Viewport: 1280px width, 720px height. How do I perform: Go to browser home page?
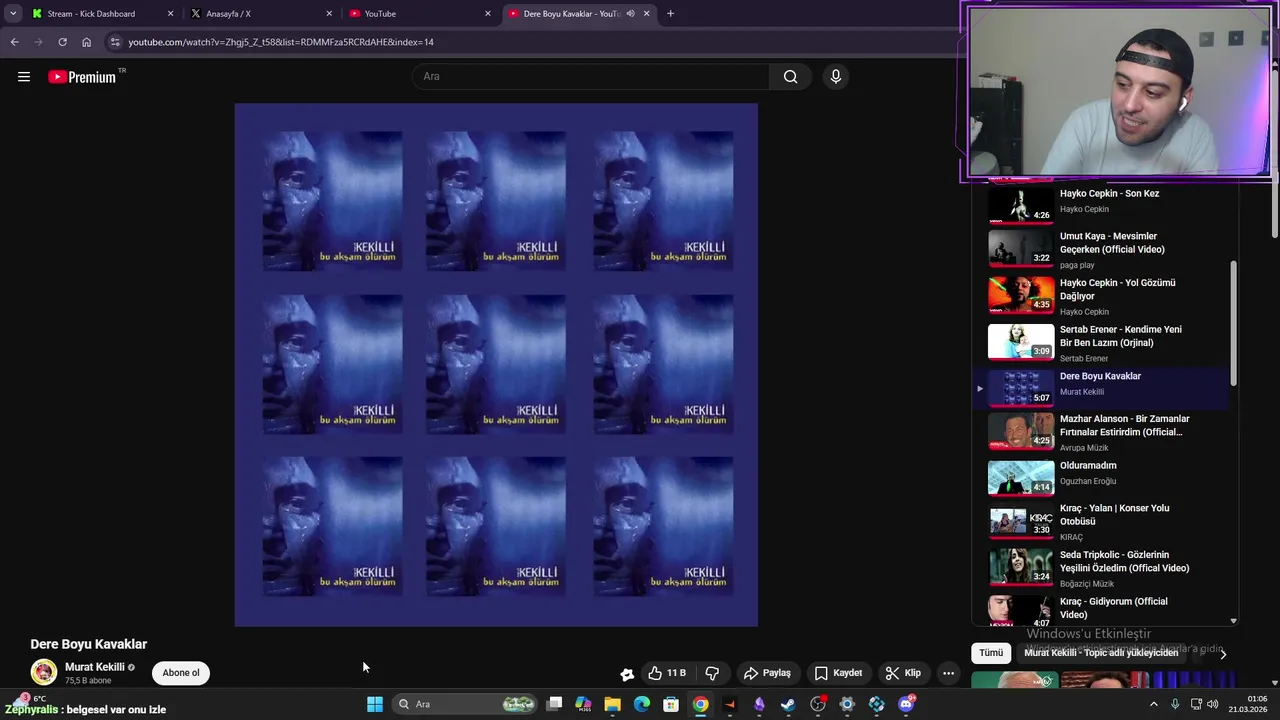[x=86, y=42]
